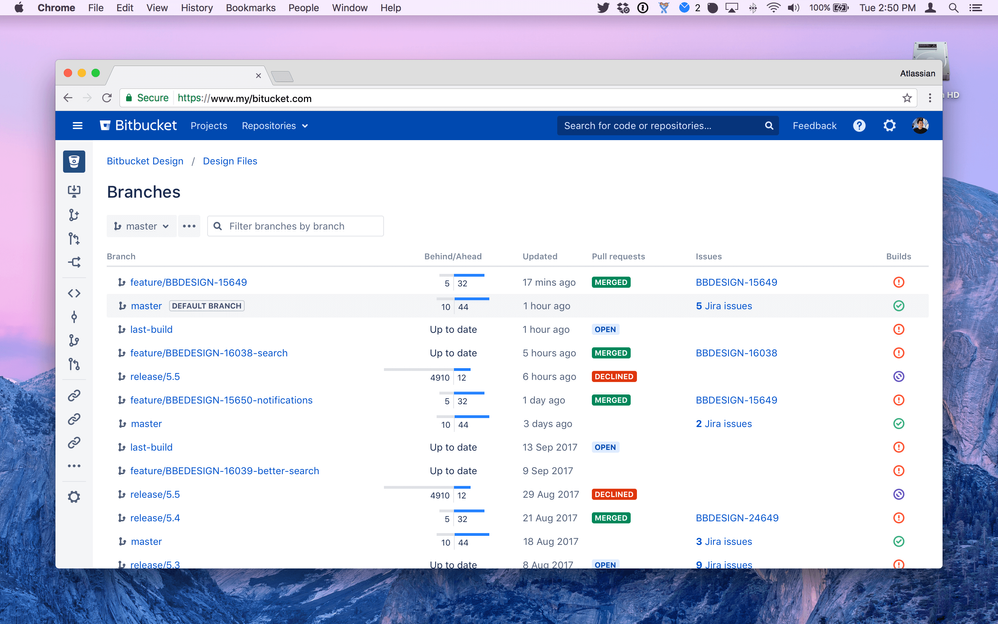Click the Bitbucket logo
This screenshot has height=624, width=998.
pyautogui.click(x=138, y=125)
